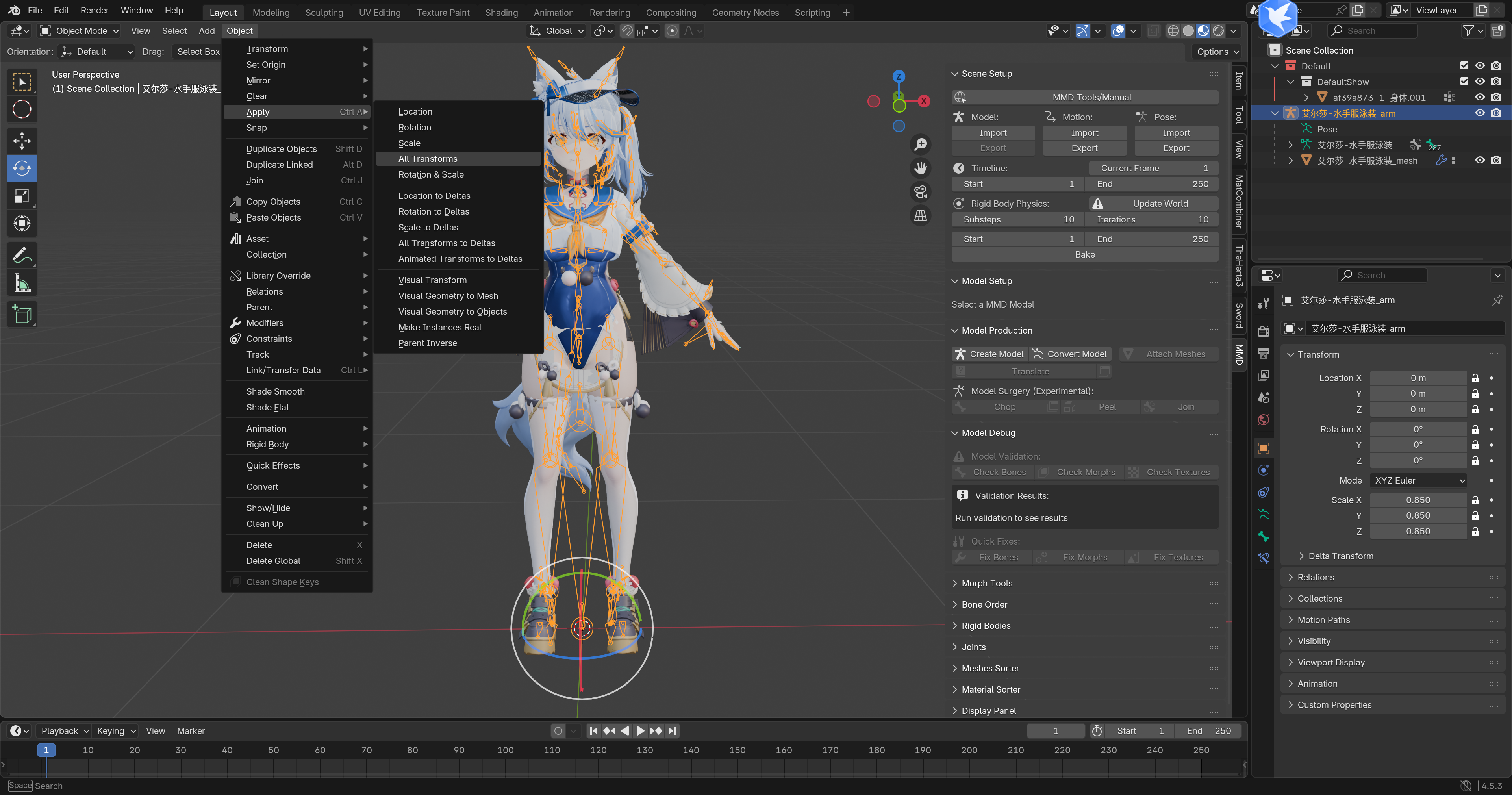
Task: Toggle the camera view icon
Action: pos(920,191)
